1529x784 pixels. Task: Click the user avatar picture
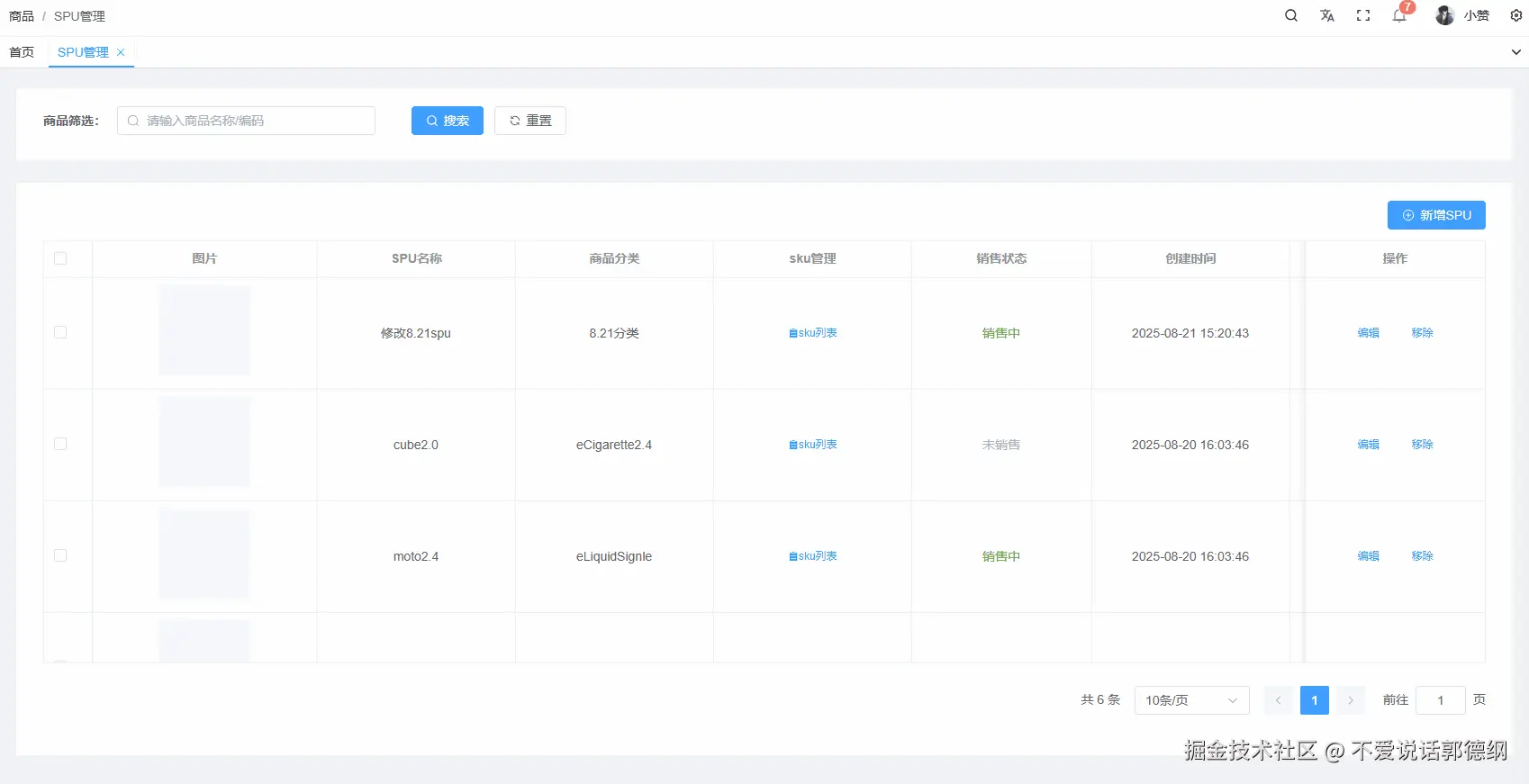click(x=1444, y=15)
